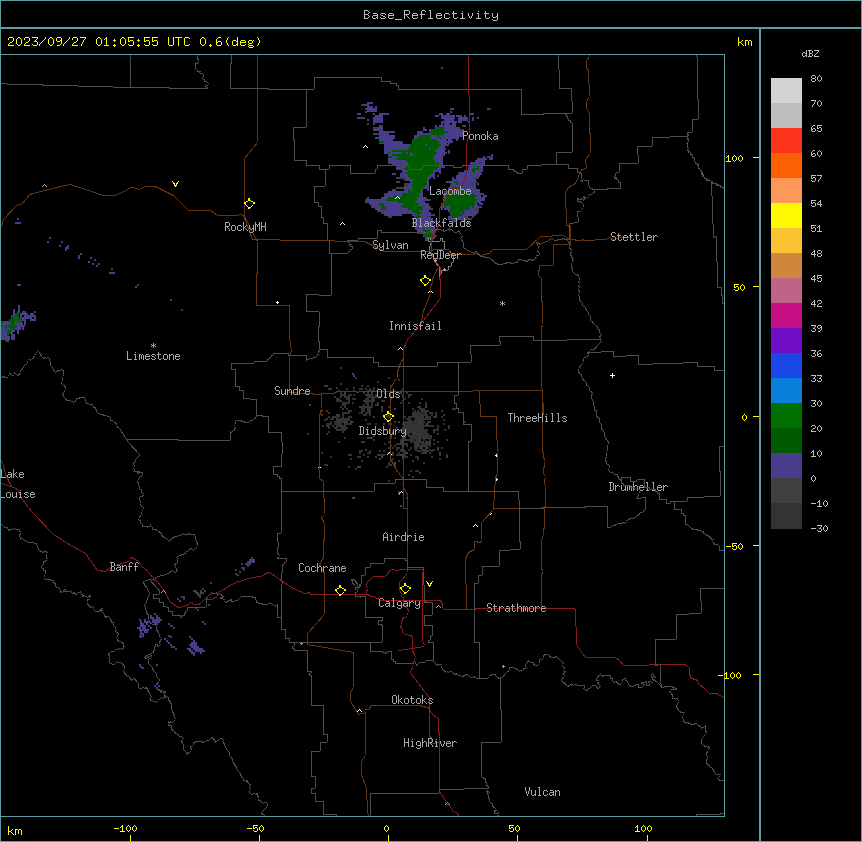The width and height of the screenshot is (862, 842).
Task: Select the slate purple 0-10 dBZ swatch
Action: (x=786, y=466)
